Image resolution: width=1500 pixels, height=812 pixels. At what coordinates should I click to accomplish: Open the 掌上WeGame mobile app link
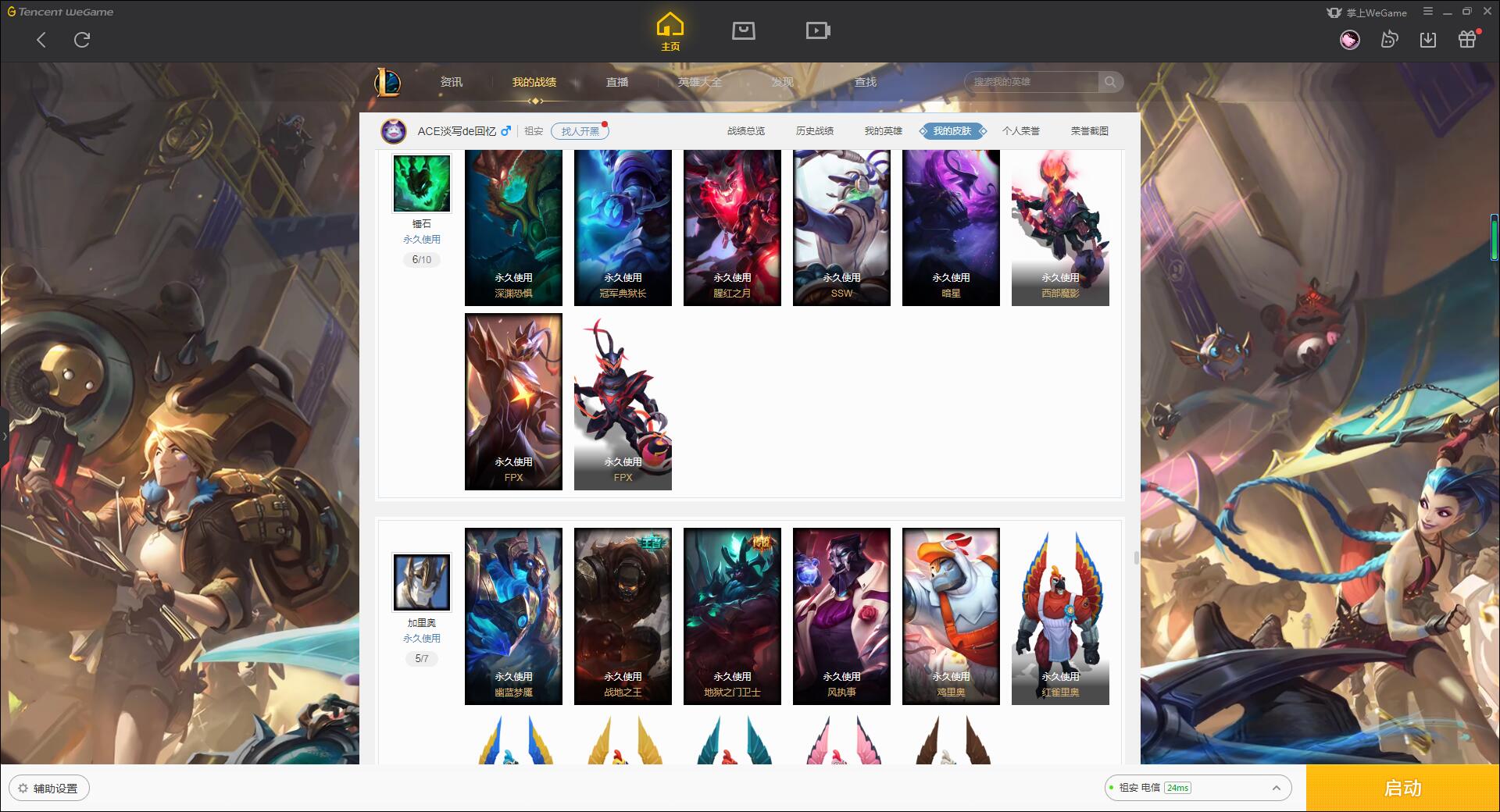point(1366,12)
